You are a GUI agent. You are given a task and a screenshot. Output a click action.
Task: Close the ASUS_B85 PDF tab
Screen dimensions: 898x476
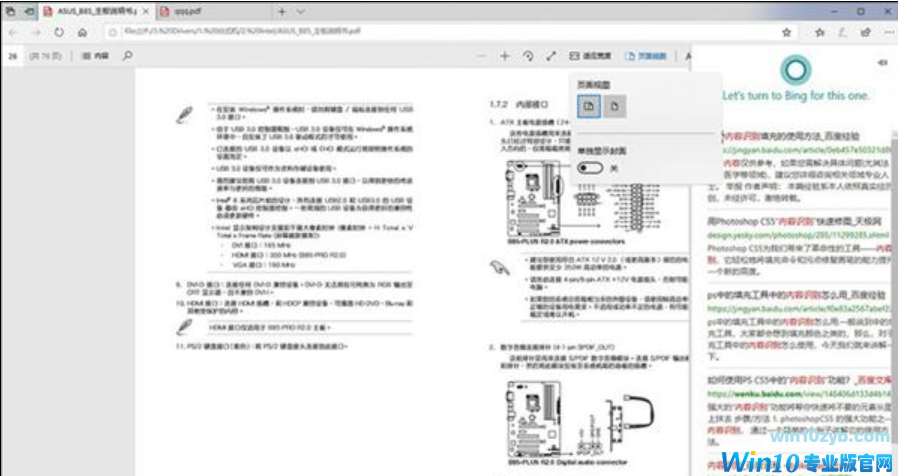pyautogui.click(x=146, y=11)
